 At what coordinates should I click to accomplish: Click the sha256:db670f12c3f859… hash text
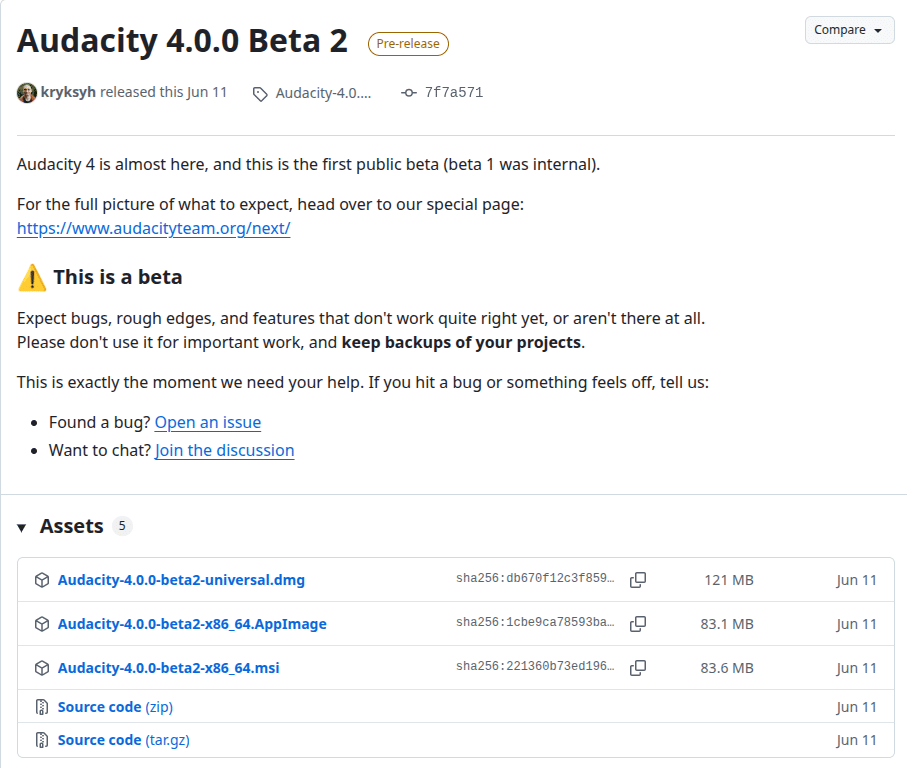pos(535,578)
